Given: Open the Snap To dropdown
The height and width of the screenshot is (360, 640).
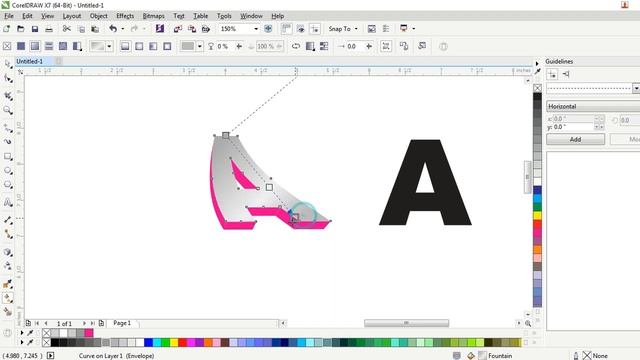Looking at the screenshot, I should (356, 29).
